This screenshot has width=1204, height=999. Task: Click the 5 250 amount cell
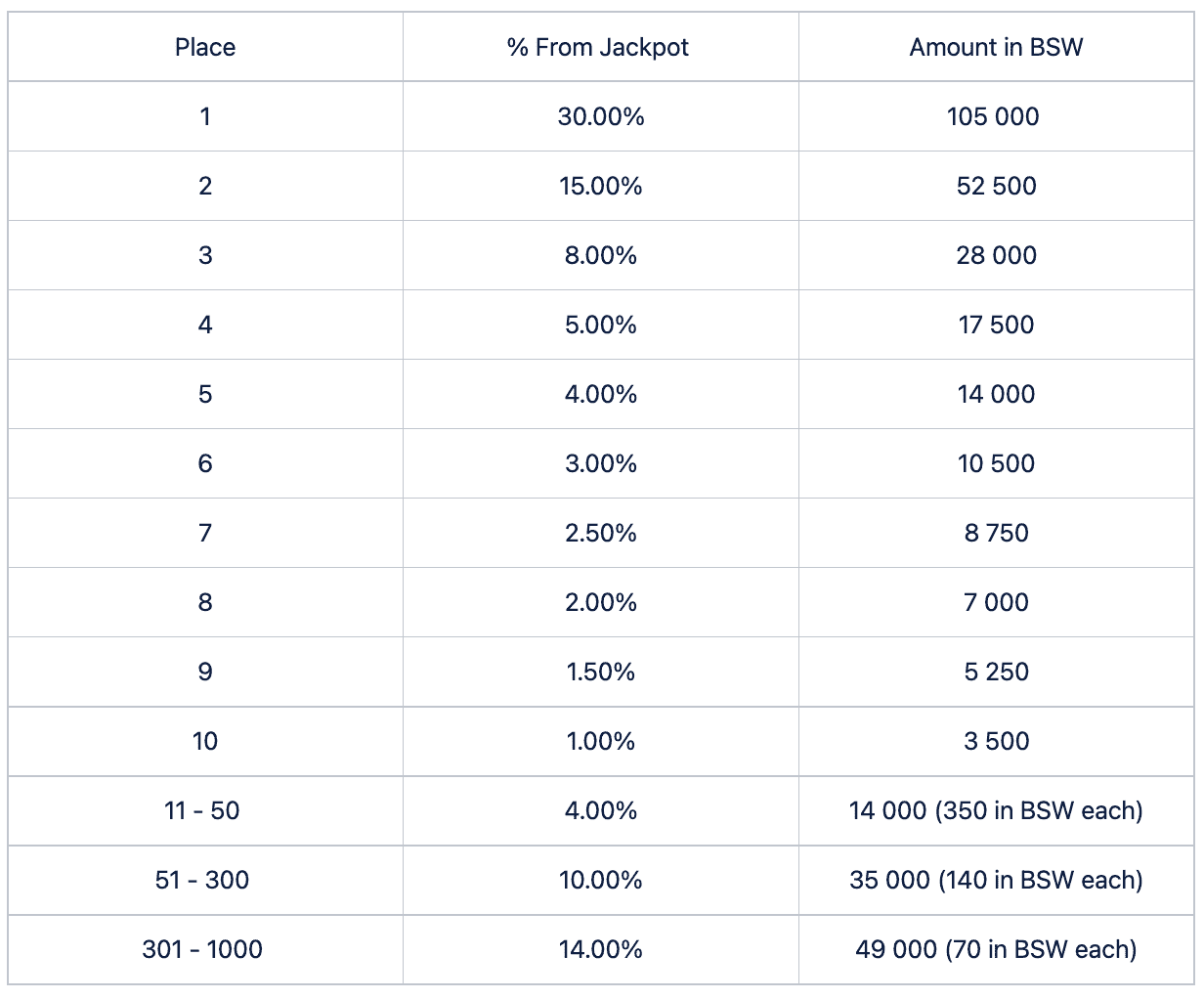point(996,672)
